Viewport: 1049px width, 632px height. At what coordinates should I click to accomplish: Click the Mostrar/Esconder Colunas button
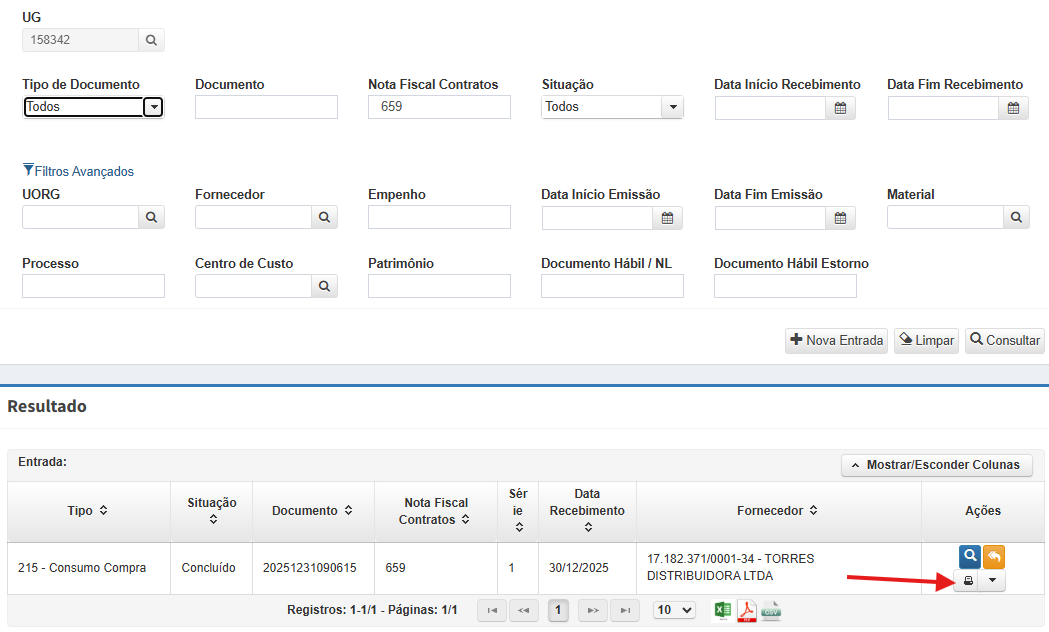pyautogui.click(x=936, y=464)
